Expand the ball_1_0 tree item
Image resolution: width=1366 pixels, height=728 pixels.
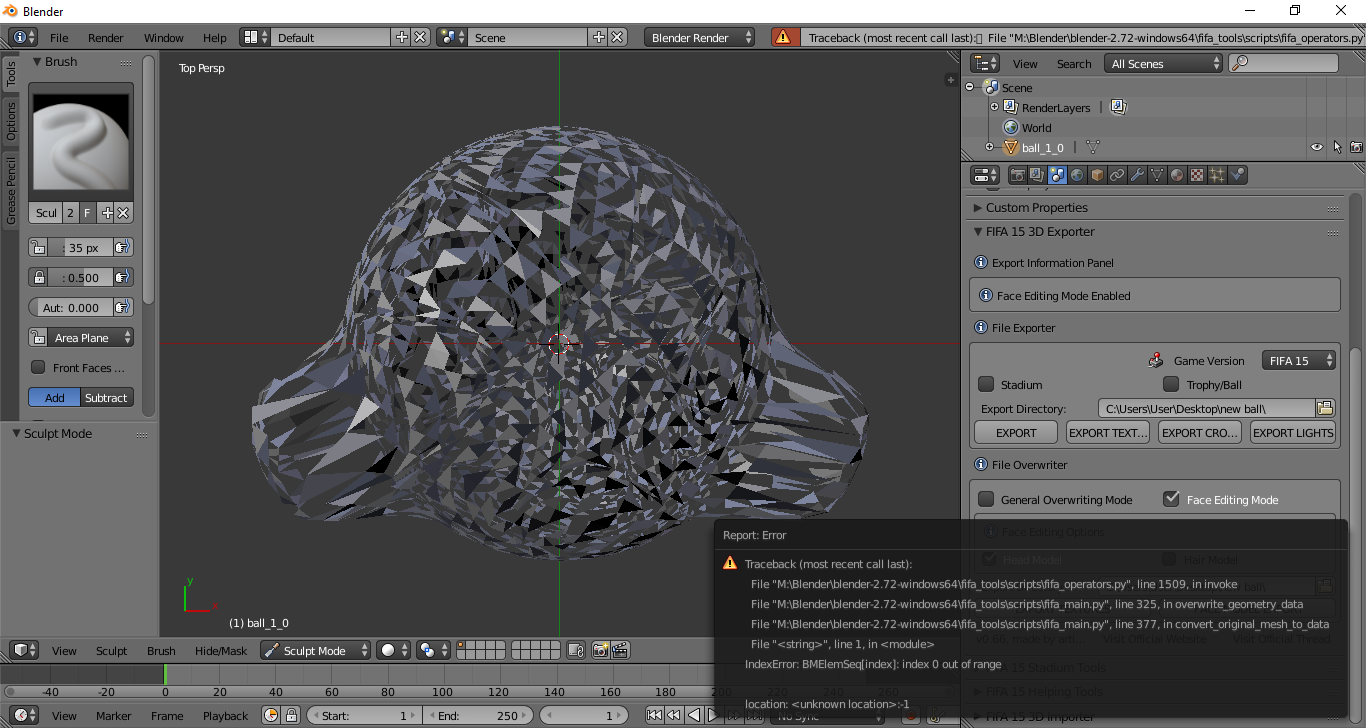tap(990, 147)
